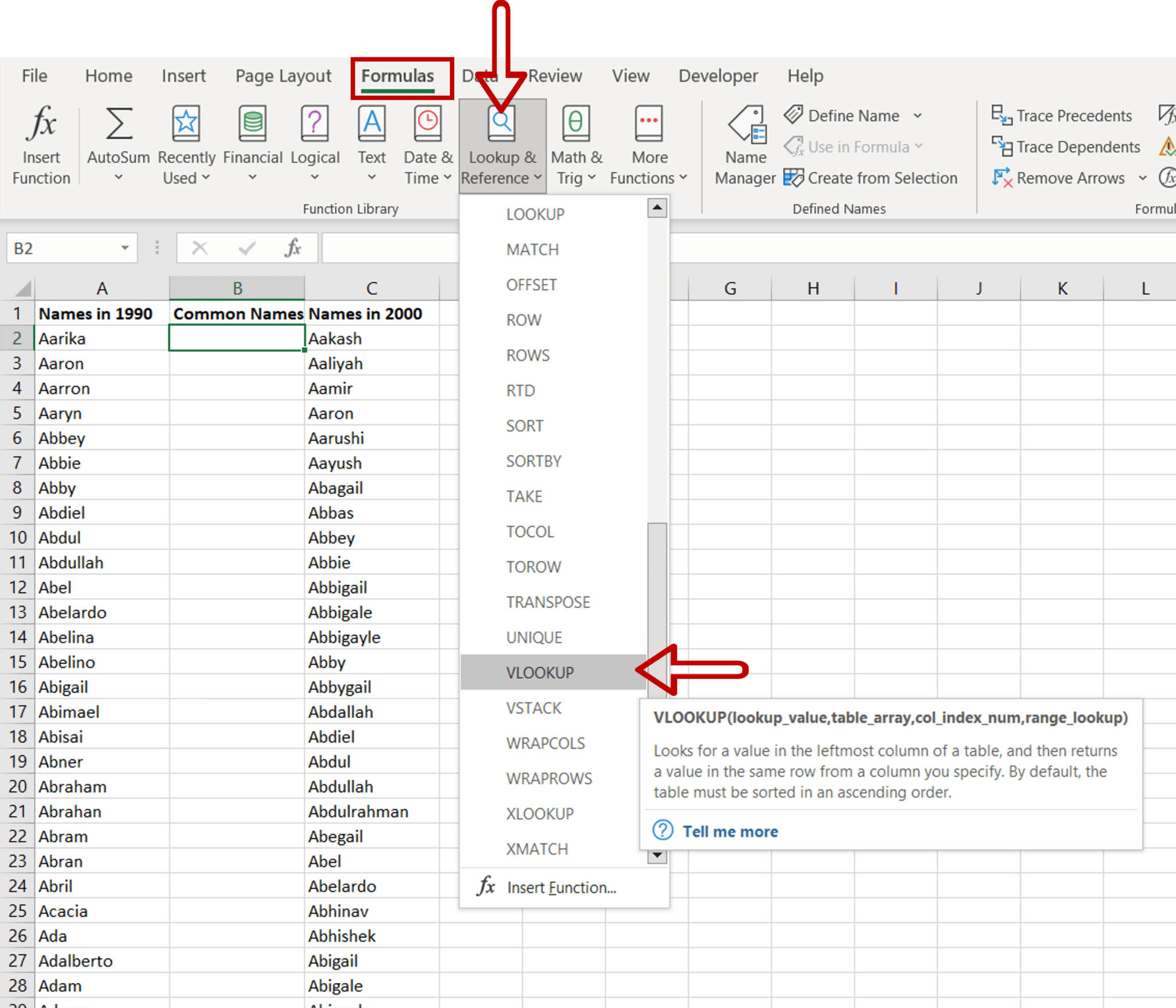Image resolution: width=1176 pixels, height=1008 pixels.
Task: Click the Financial functions icon
Action: click(252, 123)
